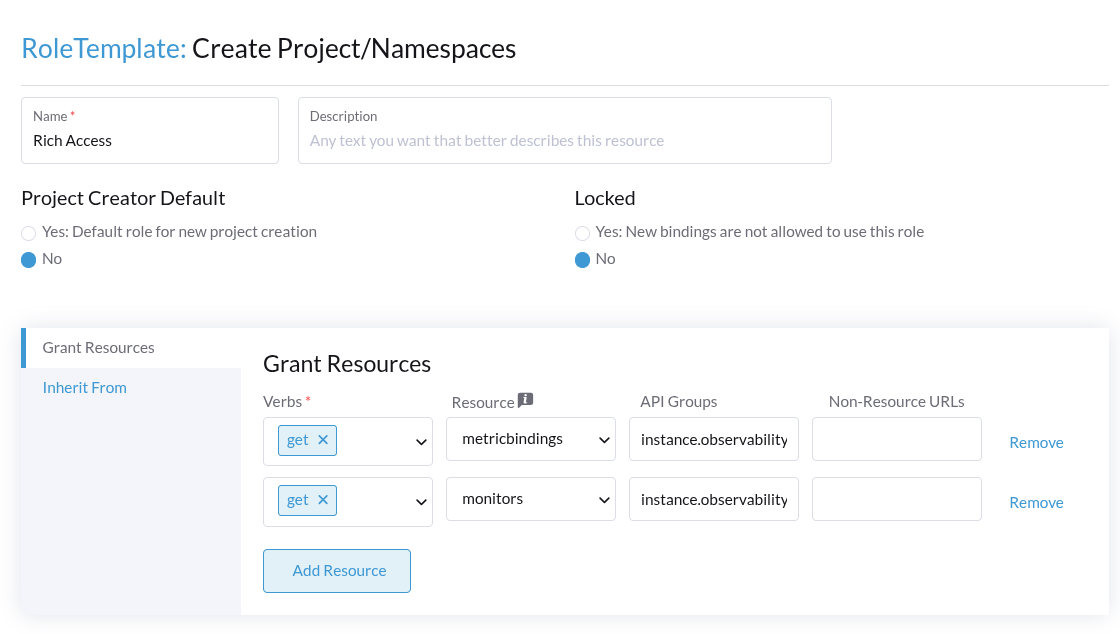Switch to the Inherit From tab
The width and height of the screenshot is (1120, 634).
84,387
